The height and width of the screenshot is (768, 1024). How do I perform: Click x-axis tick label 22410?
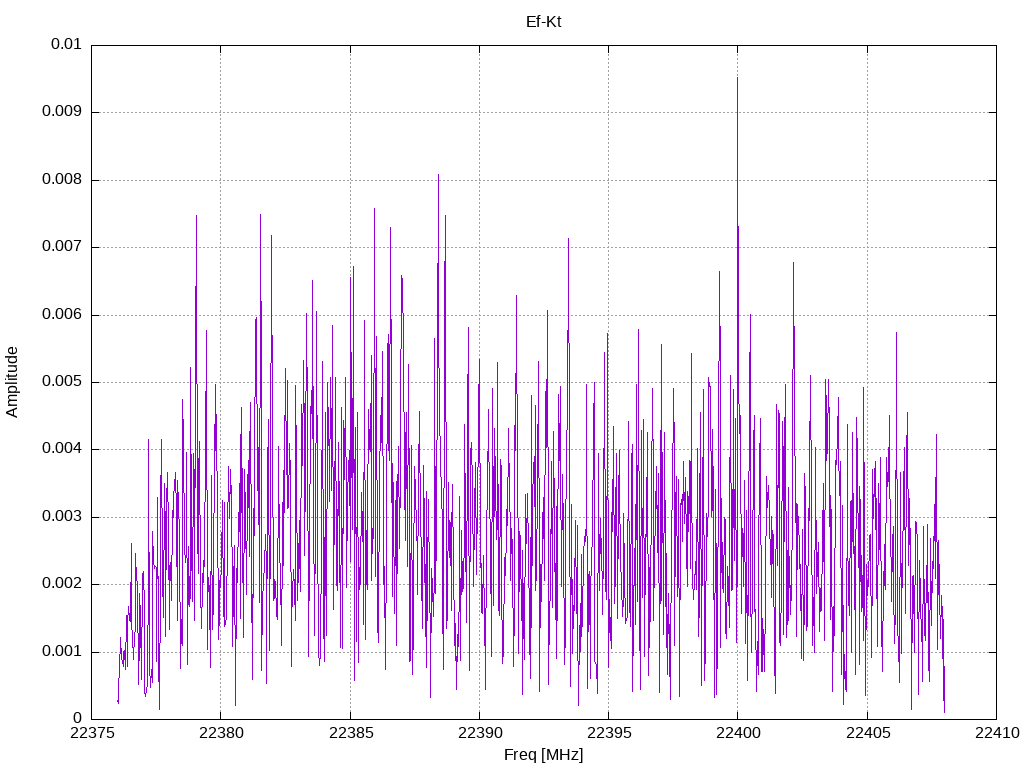[x=997, y=733]
